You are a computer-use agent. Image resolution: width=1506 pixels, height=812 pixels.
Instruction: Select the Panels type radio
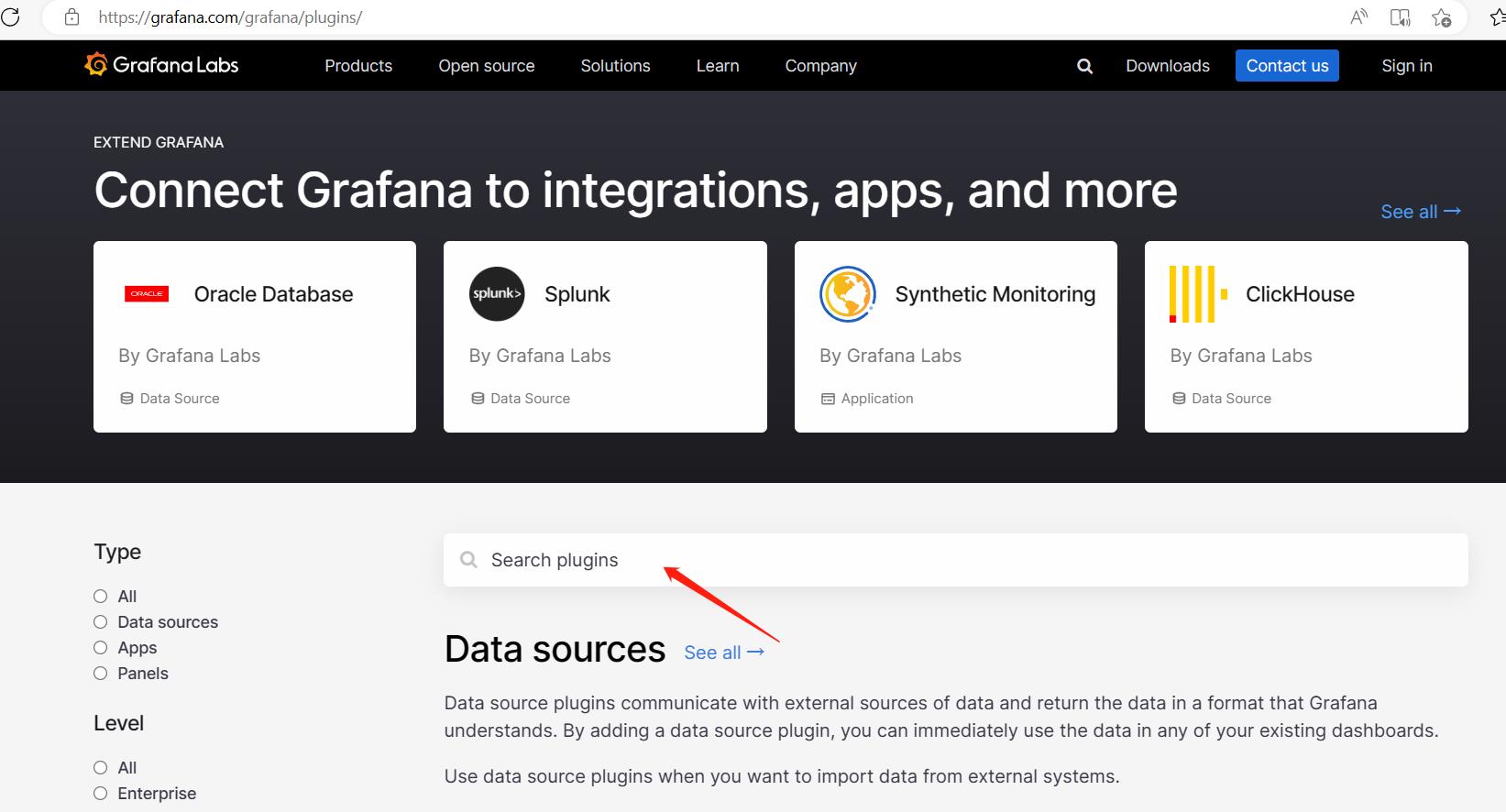(101, 674)
